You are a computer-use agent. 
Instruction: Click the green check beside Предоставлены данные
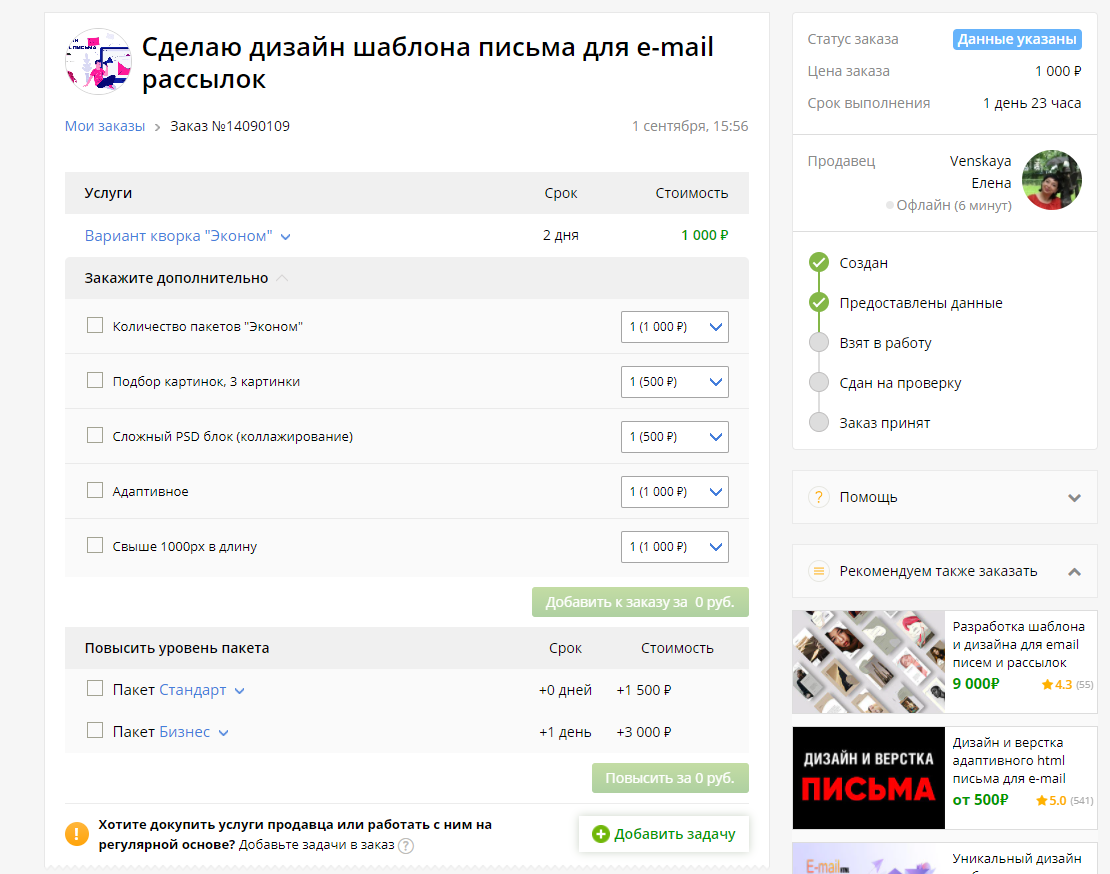(819, 303)
